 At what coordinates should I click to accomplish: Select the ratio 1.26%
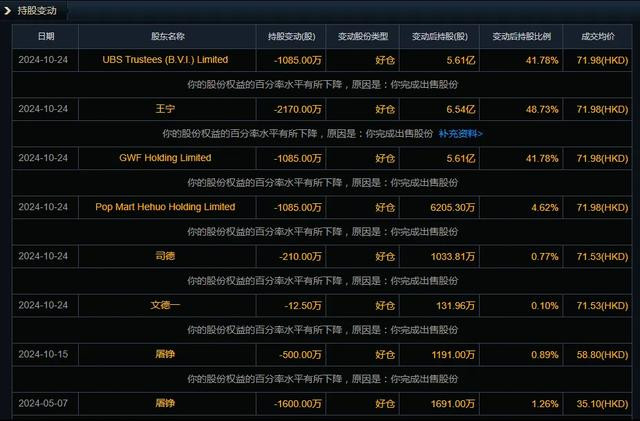pyautogui.click(x=544, y=404)
